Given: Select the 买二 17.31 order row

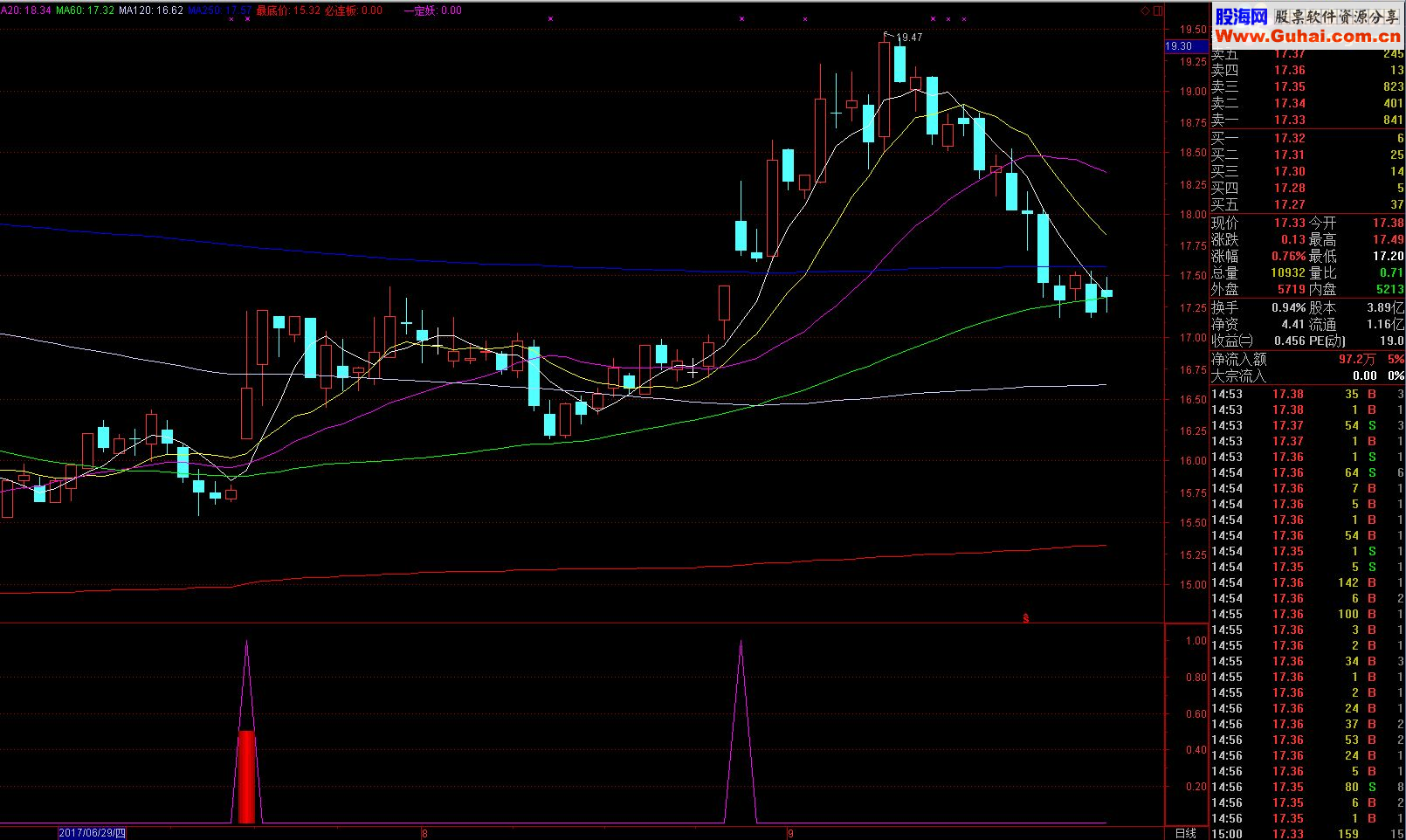Looking at the screenshot, I should click(1307, 155).
